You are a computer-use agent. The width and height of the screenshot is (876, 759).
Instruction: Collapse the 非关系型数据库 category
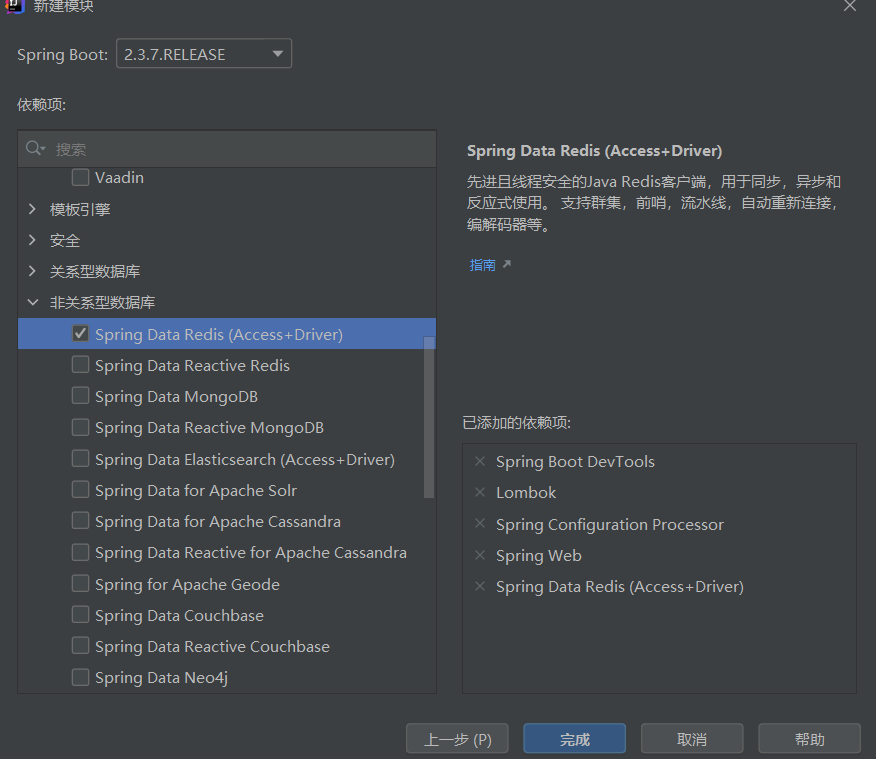(x=32, y=303)
